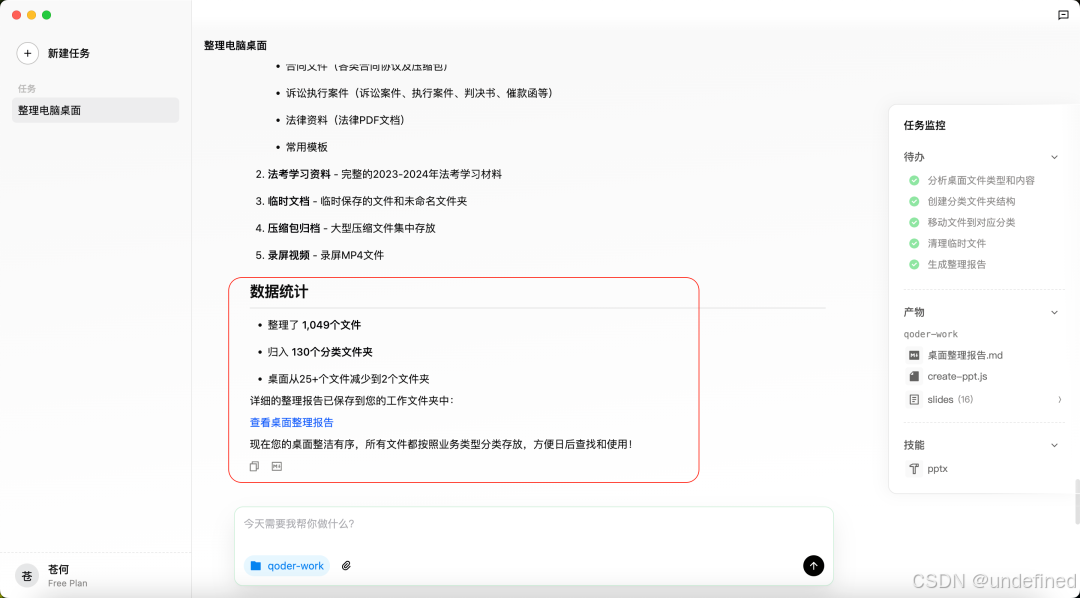
Task: Collapse the 待办 section
Action: (x=1054, y=156)
